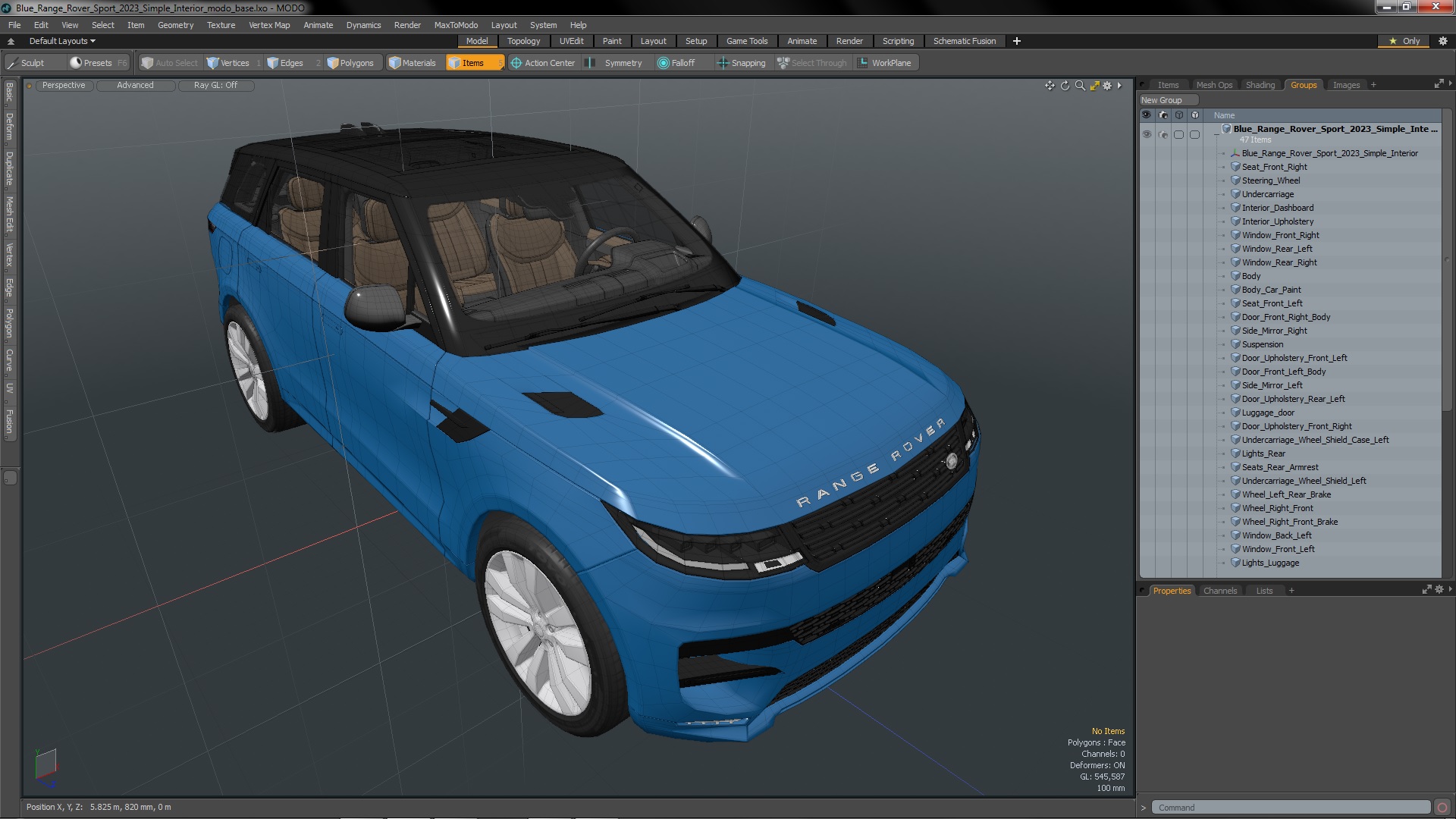Viewport: 1456px width, 819px height.
Task: Open the Default Layouts dropdown
Action: 62,41
